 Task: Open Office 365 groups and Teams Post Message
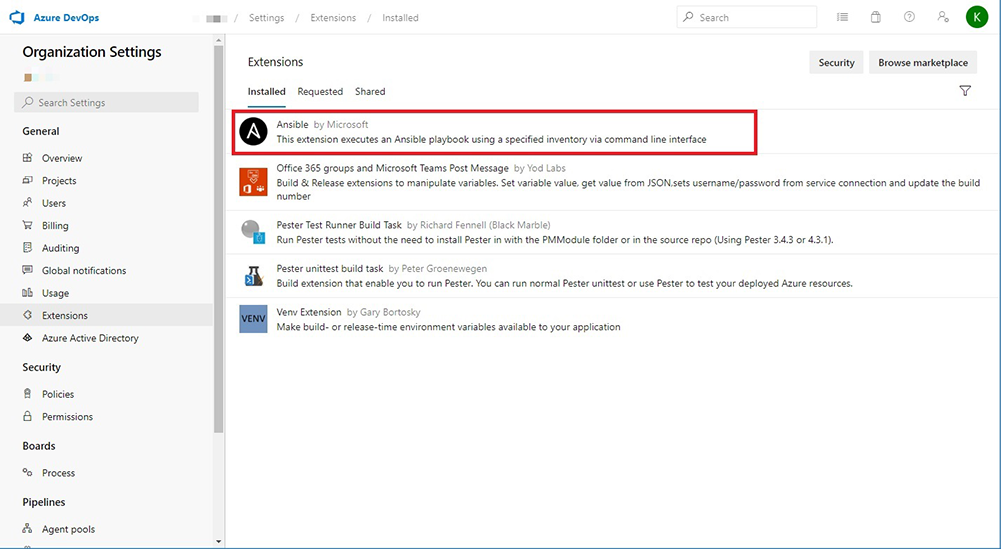tap(392, 168)
